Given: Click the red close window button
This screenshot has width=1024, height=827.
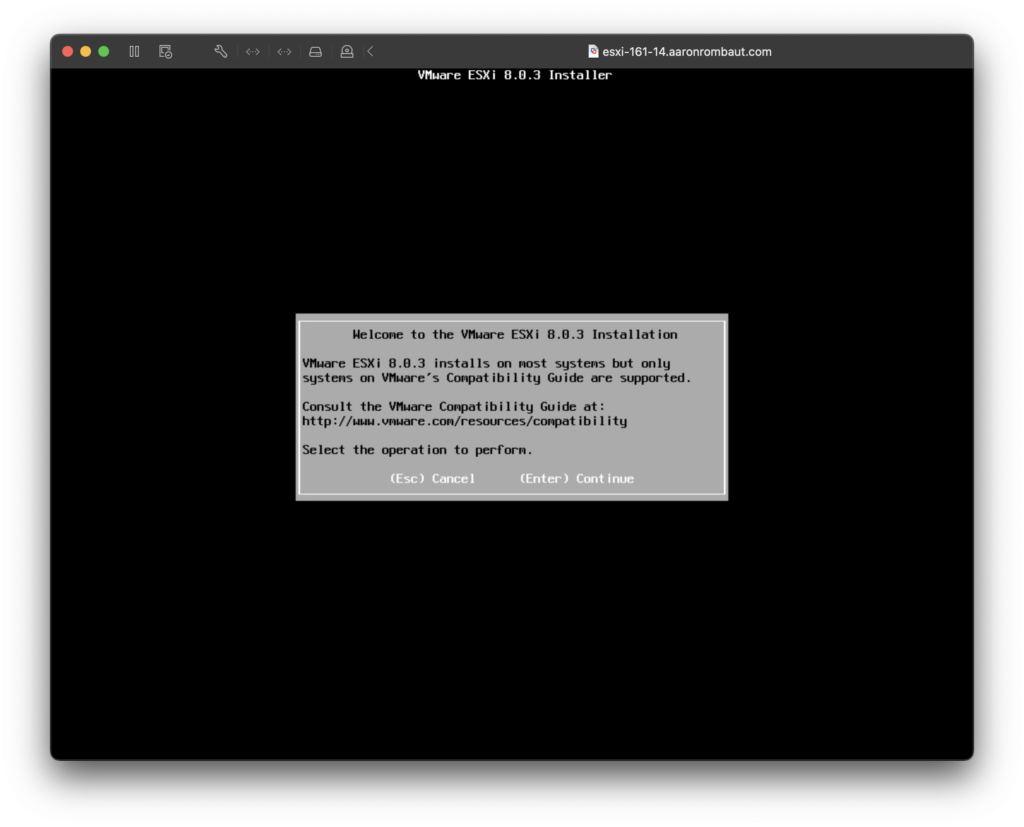Looking at the screenshot, I should 68,52.
